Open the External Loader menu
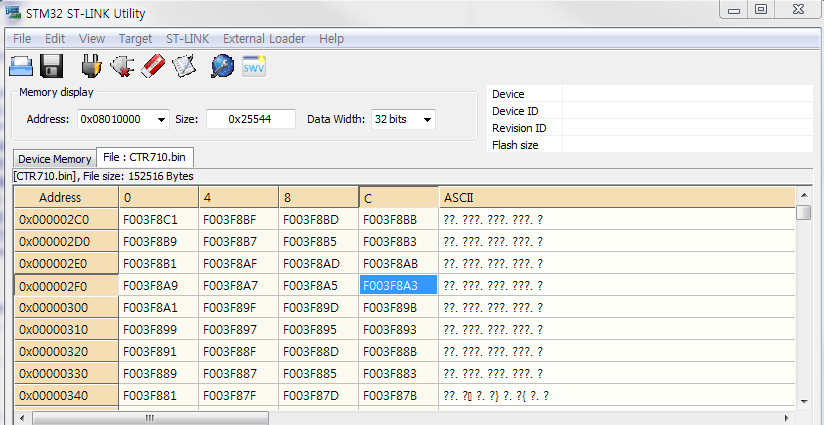The image size is (824, 425). [x=264, y=39]
